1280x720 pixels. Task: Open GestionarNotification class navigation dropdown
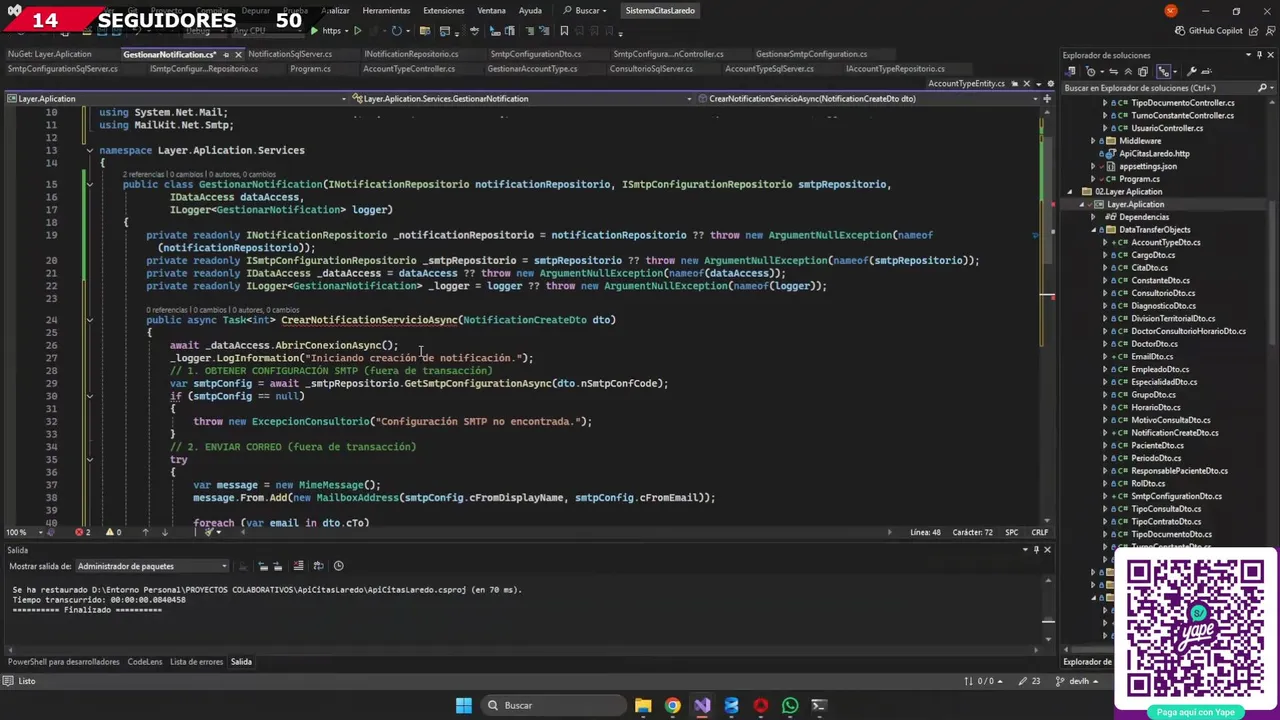tap(519, 99)
